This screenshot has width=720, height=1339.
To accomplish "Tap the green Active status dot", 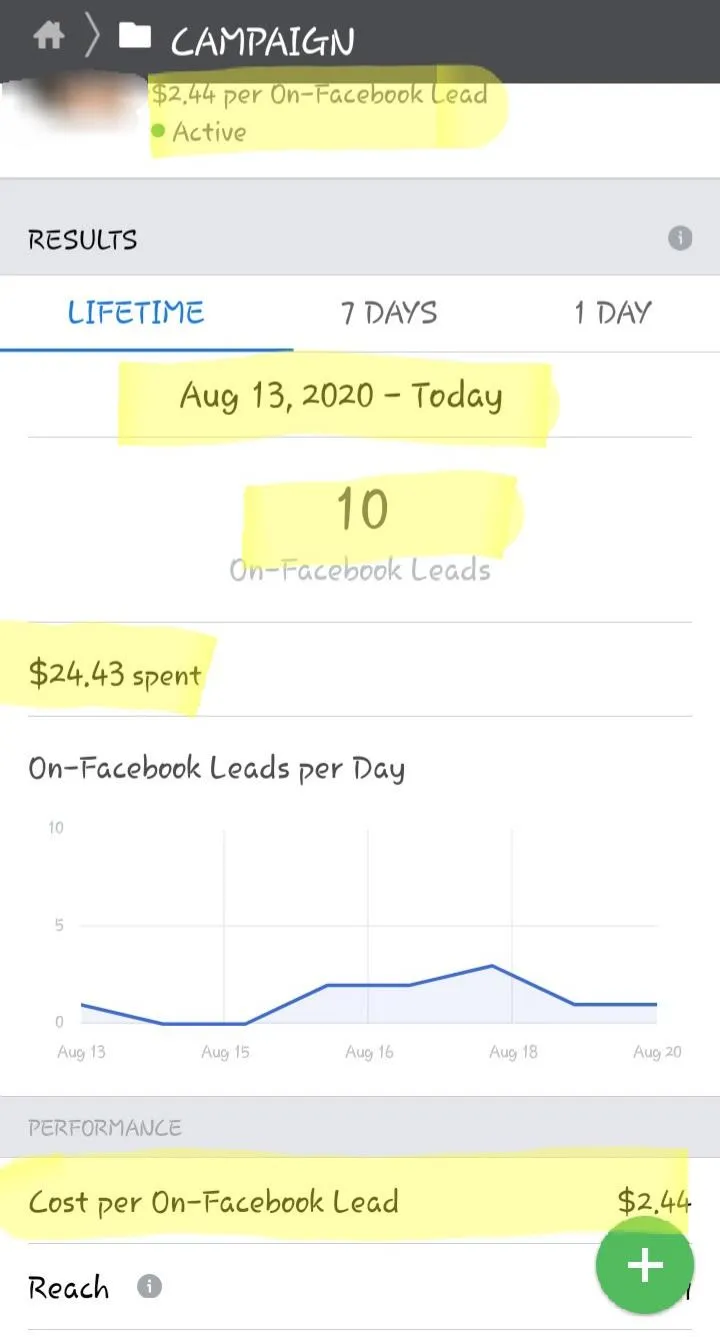I will coord(158,131).
